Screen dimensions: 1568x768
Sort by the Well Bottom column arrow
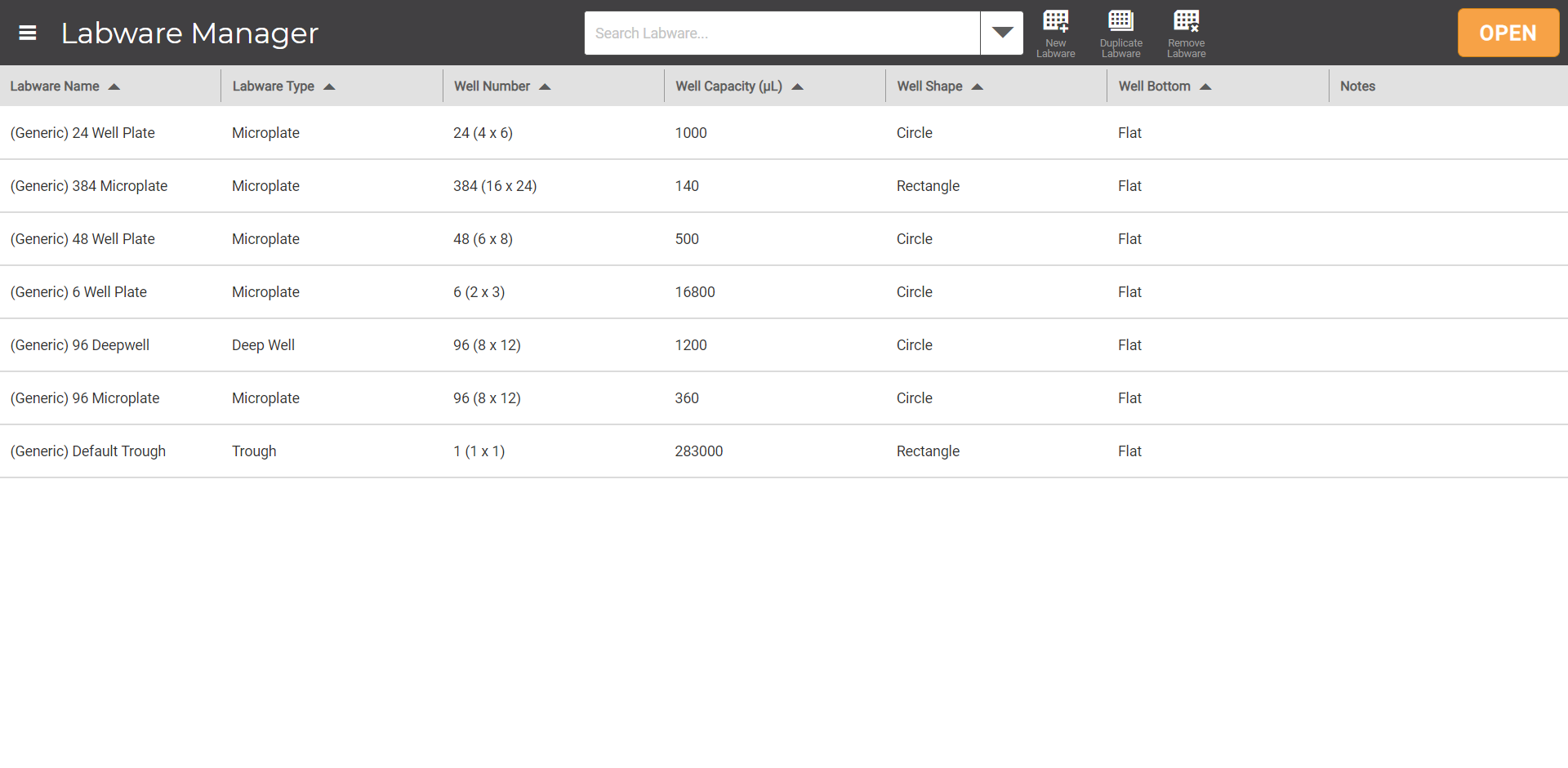[1208, 86]
